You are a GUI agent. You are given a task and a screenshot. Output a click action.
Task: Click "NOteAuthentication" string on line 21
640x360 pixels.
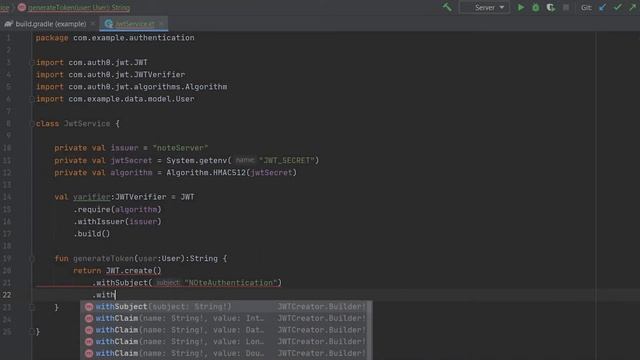point(231,283)
